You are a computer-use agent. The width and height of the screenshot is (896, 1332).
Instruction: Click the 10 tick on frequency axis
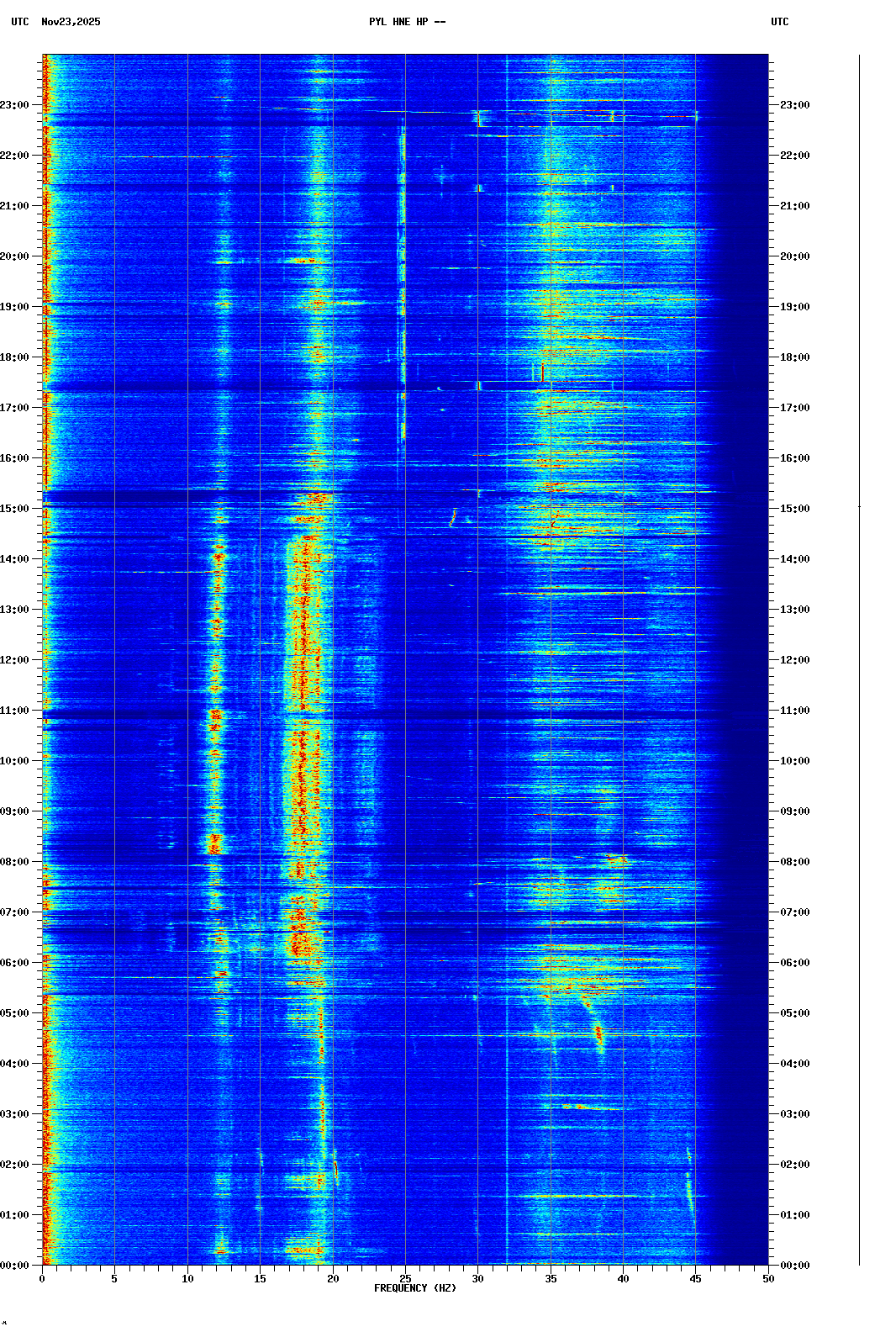point(187,1279)
